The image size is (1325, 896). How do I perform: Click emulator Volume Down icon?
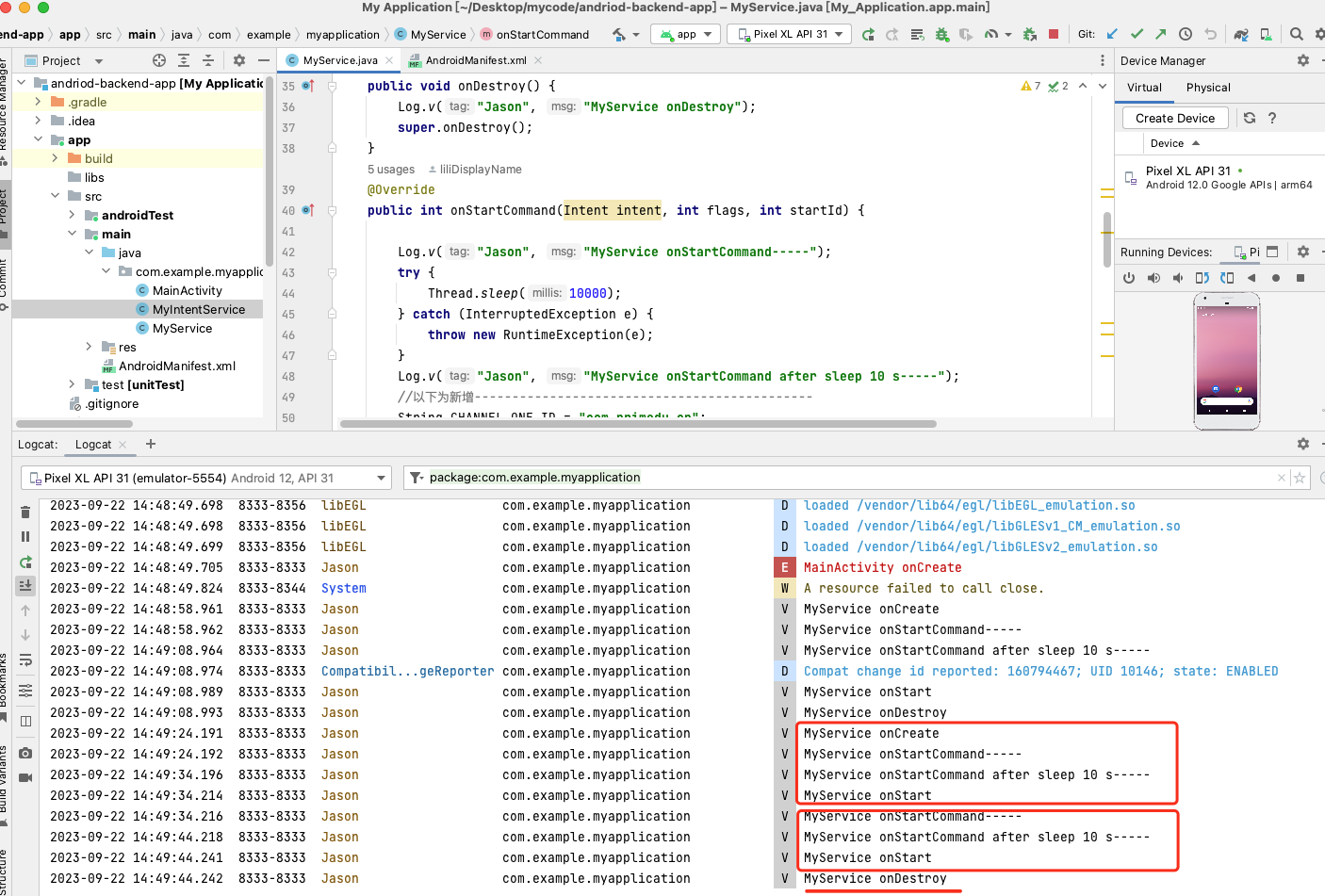(1178, 278)
